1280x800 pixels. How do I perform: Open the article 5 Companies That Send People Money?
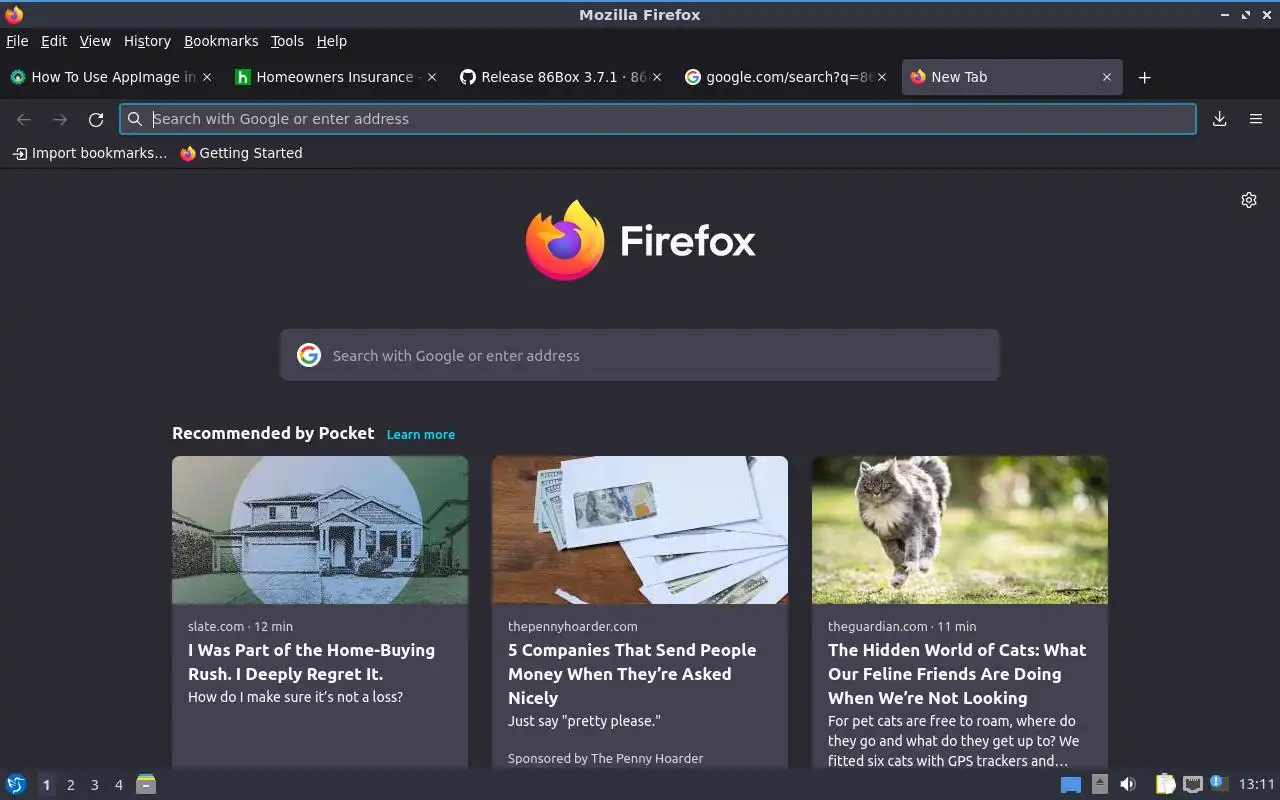pyautogui.click(x=632, y=674)
